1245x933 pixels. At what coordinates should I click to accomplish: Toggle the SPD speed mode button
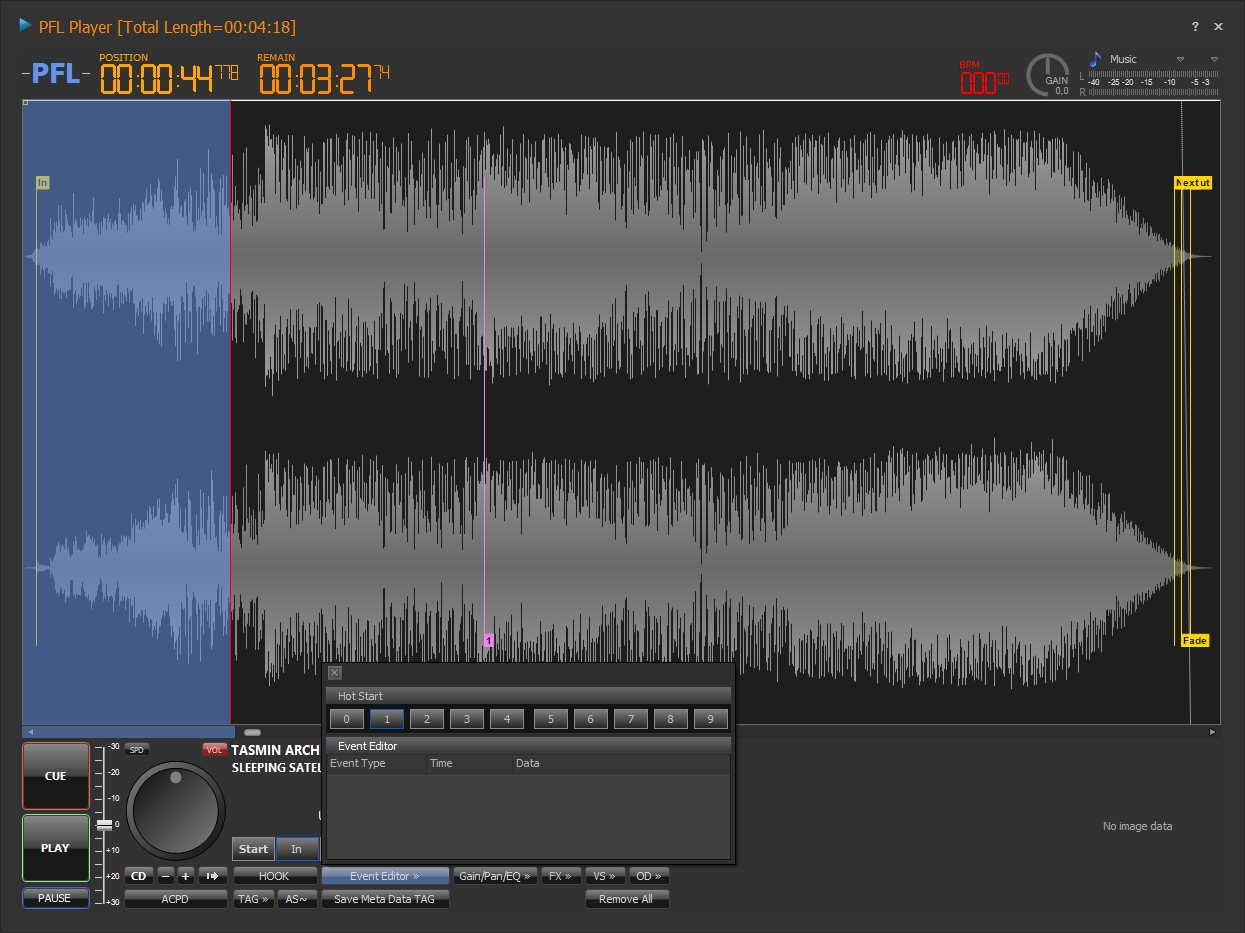pos(137,749)
